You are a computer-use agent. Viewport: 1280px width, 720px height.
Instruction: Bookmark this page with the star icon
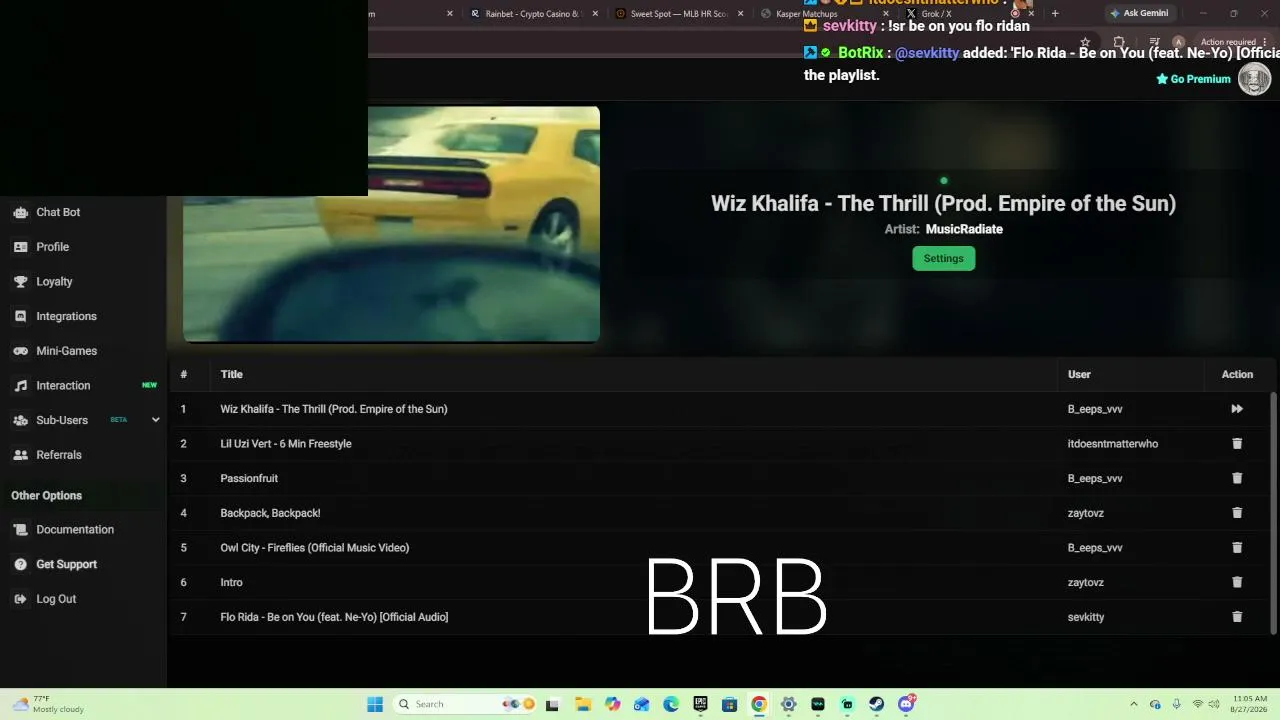tap(1085, 42)
